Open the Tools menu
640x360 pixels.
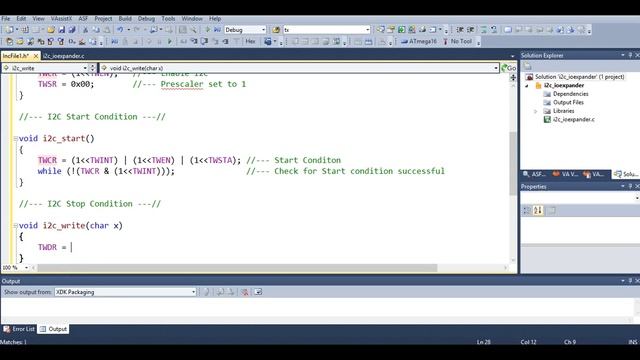click(x=168, y=19)
